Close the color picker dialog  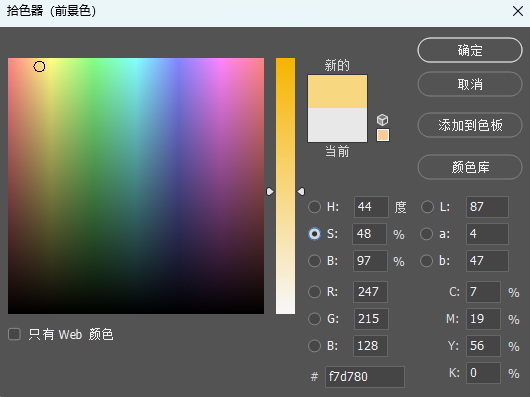click(517, 11)
